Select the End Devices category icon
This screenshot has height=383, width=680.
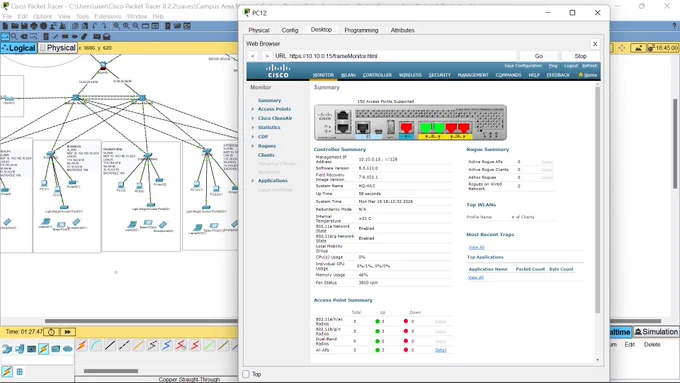coord(20,349)
